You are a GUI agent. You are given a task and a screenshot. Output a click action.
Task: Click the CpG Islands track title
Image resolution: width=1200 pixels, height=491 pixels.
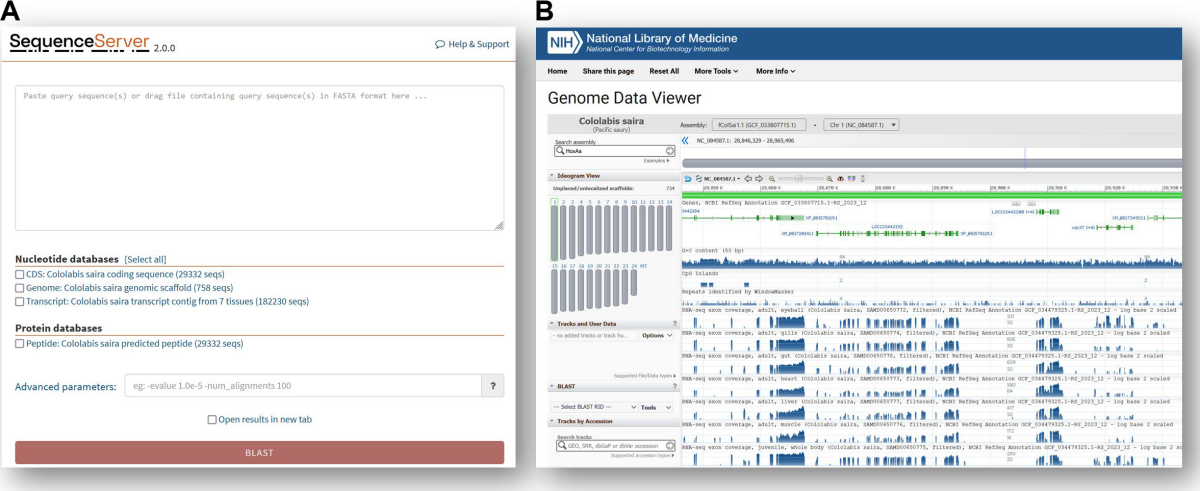699,271
